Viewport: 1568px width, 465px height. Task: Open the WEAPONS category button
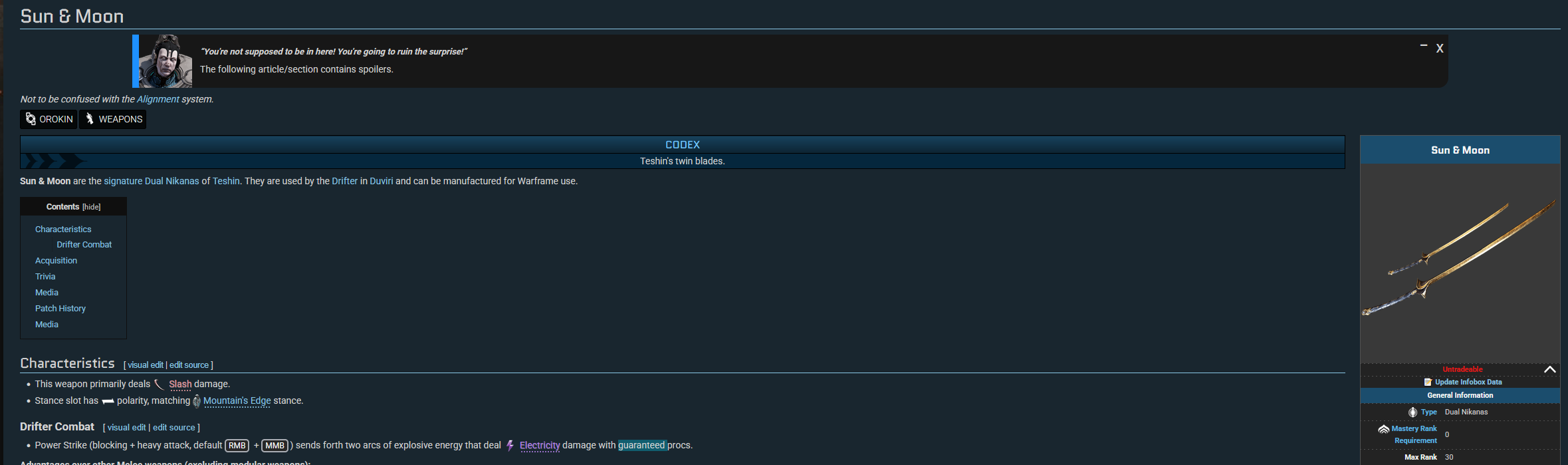coord(113,119)
